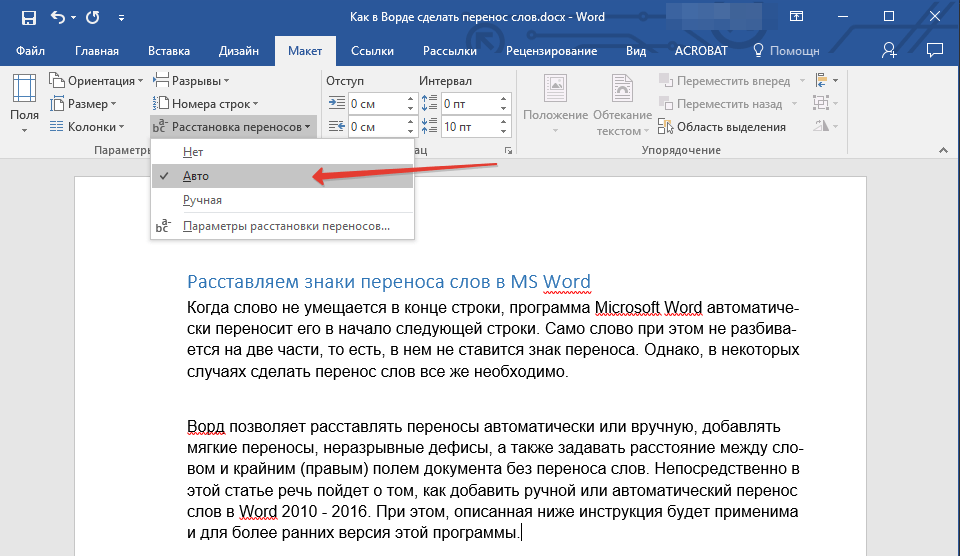Click the Save icon in the title bar
This screenshot has height=556, width=960.
28,18
